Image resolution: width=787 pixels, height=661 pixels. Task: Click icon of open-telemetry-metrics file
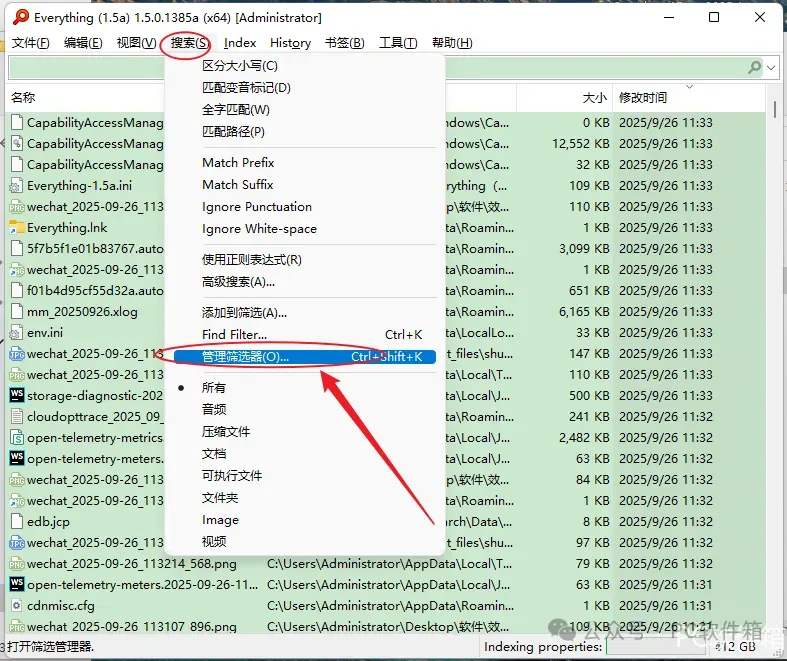(x=17, y=438)
